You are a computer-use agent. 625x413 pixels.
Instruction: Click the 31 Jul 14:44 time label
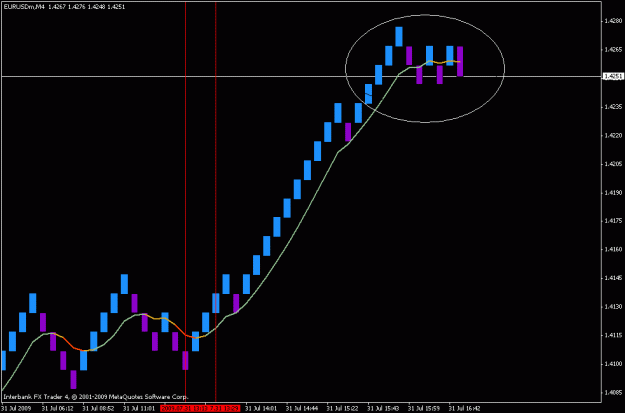(302, 409)
